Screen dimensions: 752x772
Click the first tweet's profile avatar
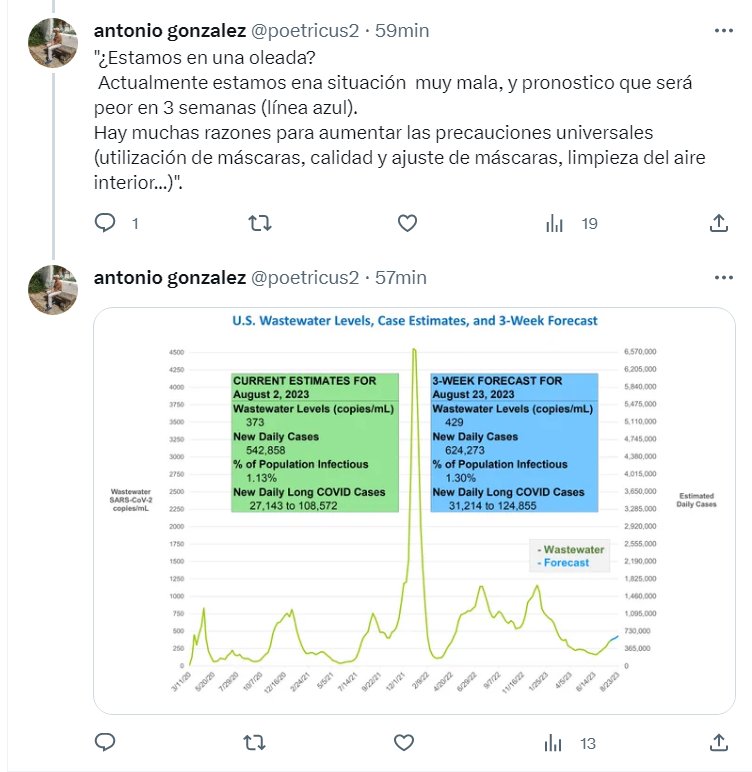click(x=54, y=42)
